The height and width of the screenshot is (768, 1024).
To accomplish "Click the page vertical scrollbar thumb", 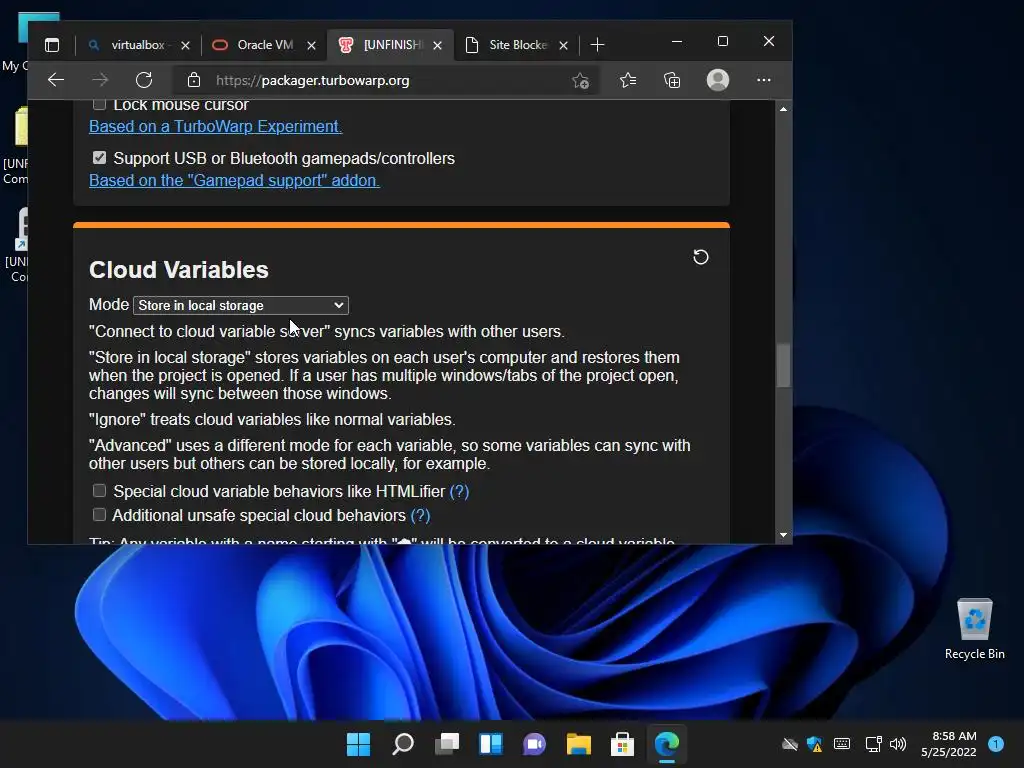I will point(783,366).
